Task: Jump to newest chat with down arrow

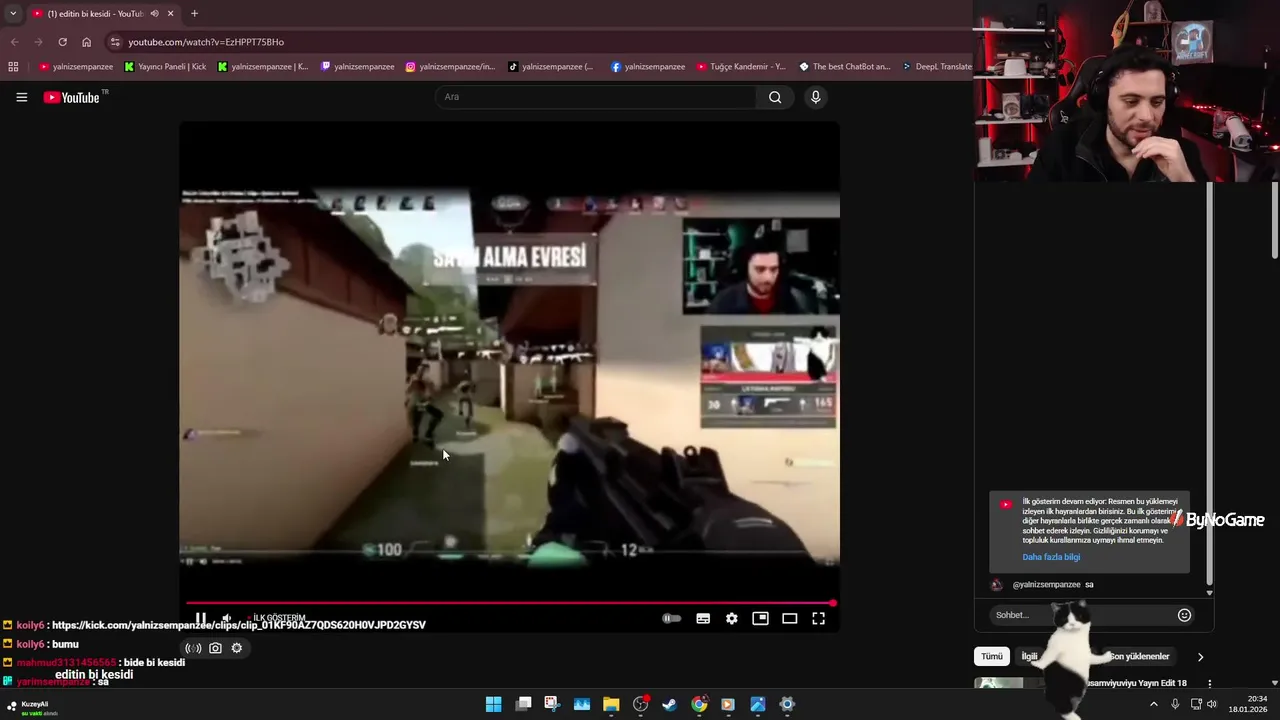Action: click(1209, 593)
